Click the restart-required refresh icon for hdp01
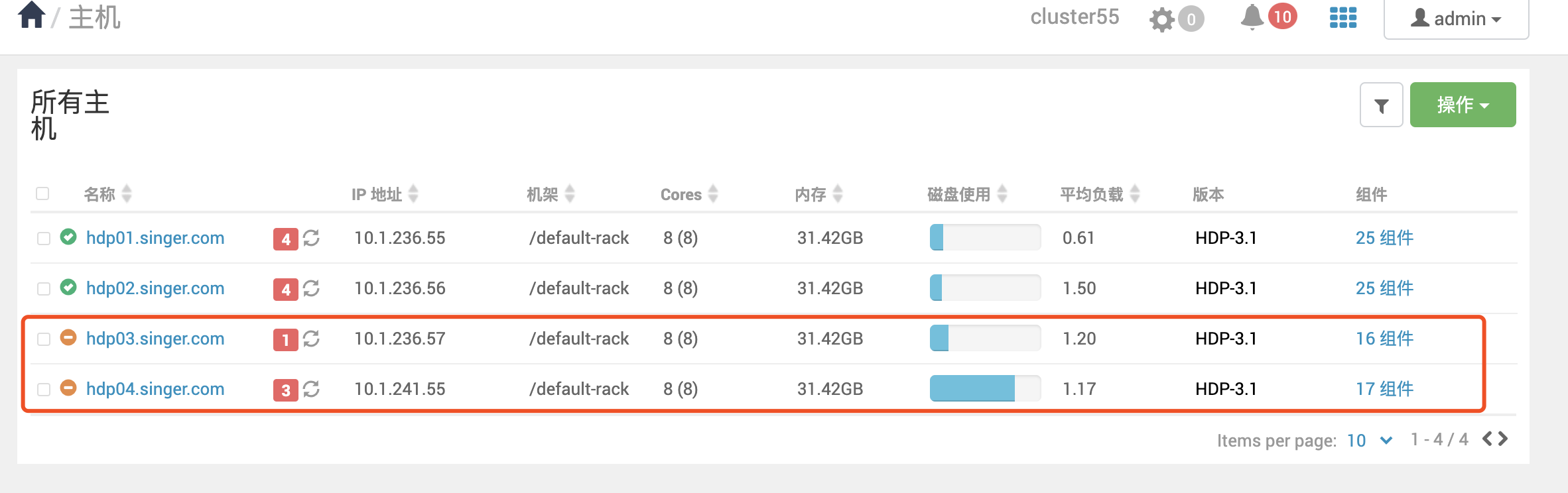Viewport: 1568px width, 493px height. click(x=311, y=238)
